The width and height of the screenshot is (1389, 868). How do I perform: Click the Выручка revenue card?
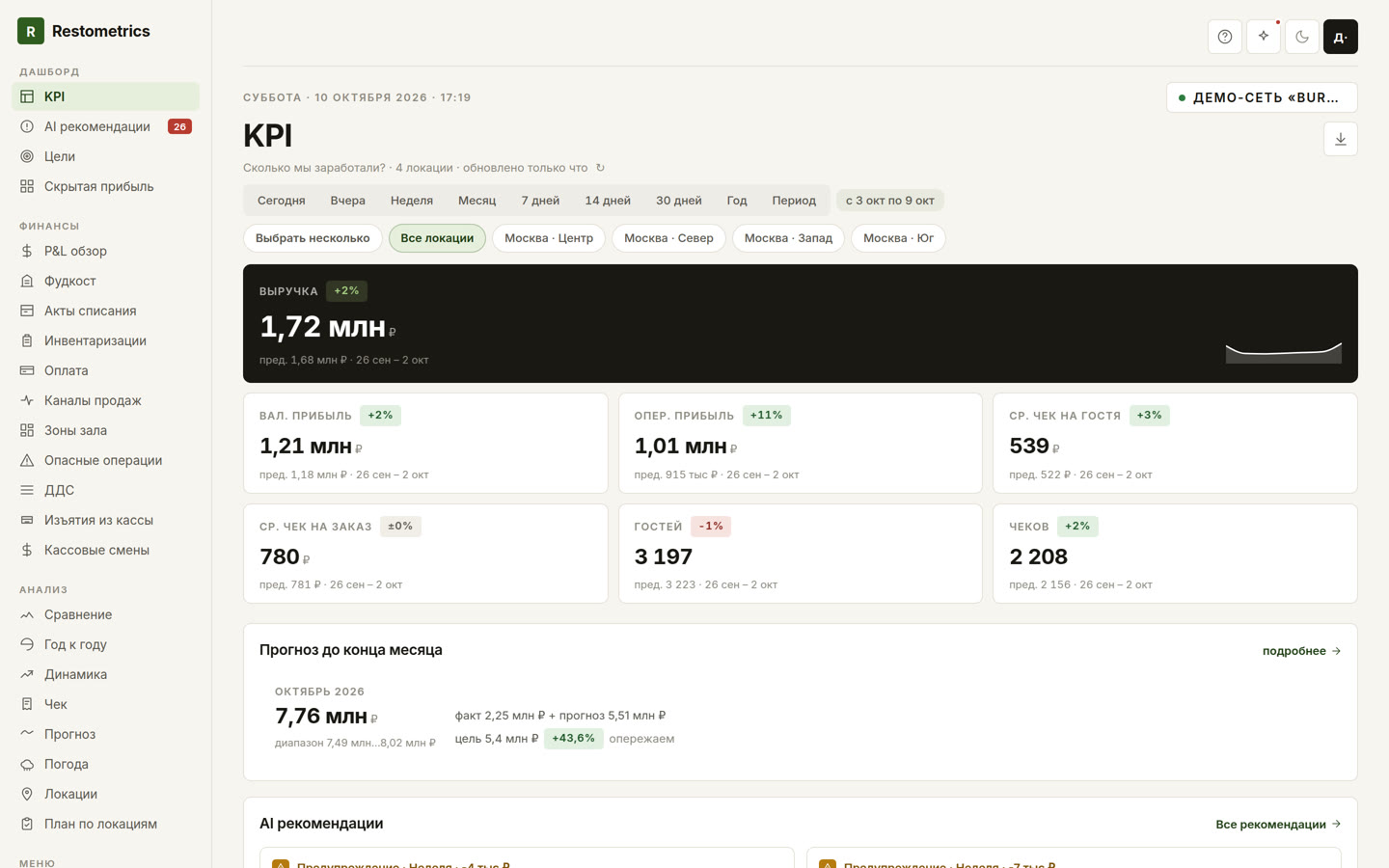pos(801,323)
